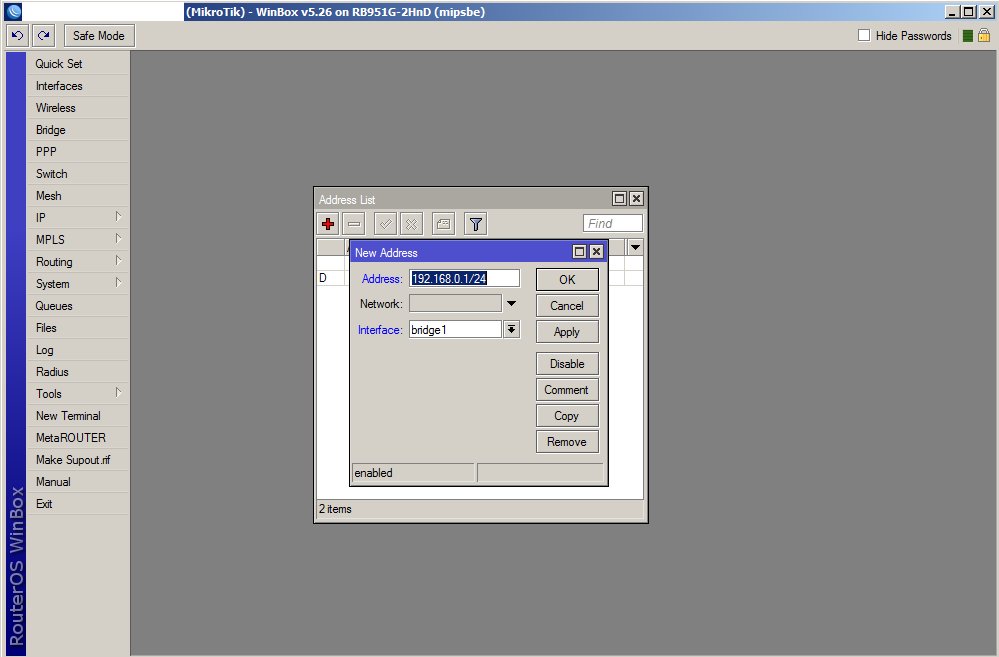Enable Safe Mode
Image resolution: width=999 pixels, height=657 pixels.
99,36
